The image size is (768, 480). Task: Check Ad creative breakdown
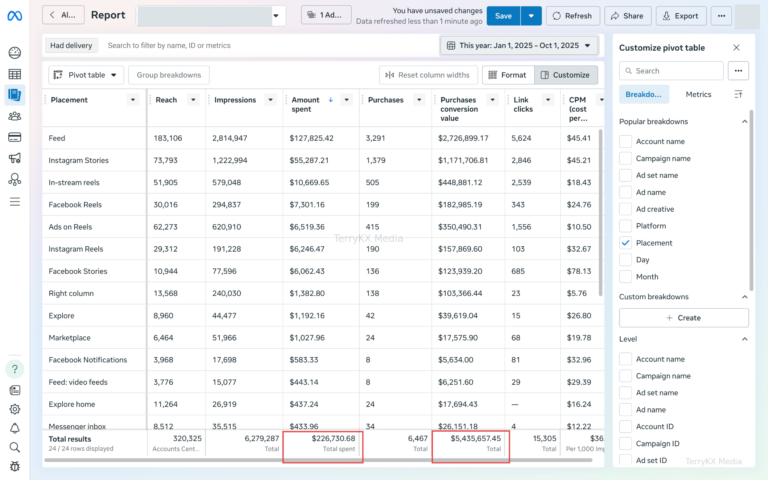(625, 209)
